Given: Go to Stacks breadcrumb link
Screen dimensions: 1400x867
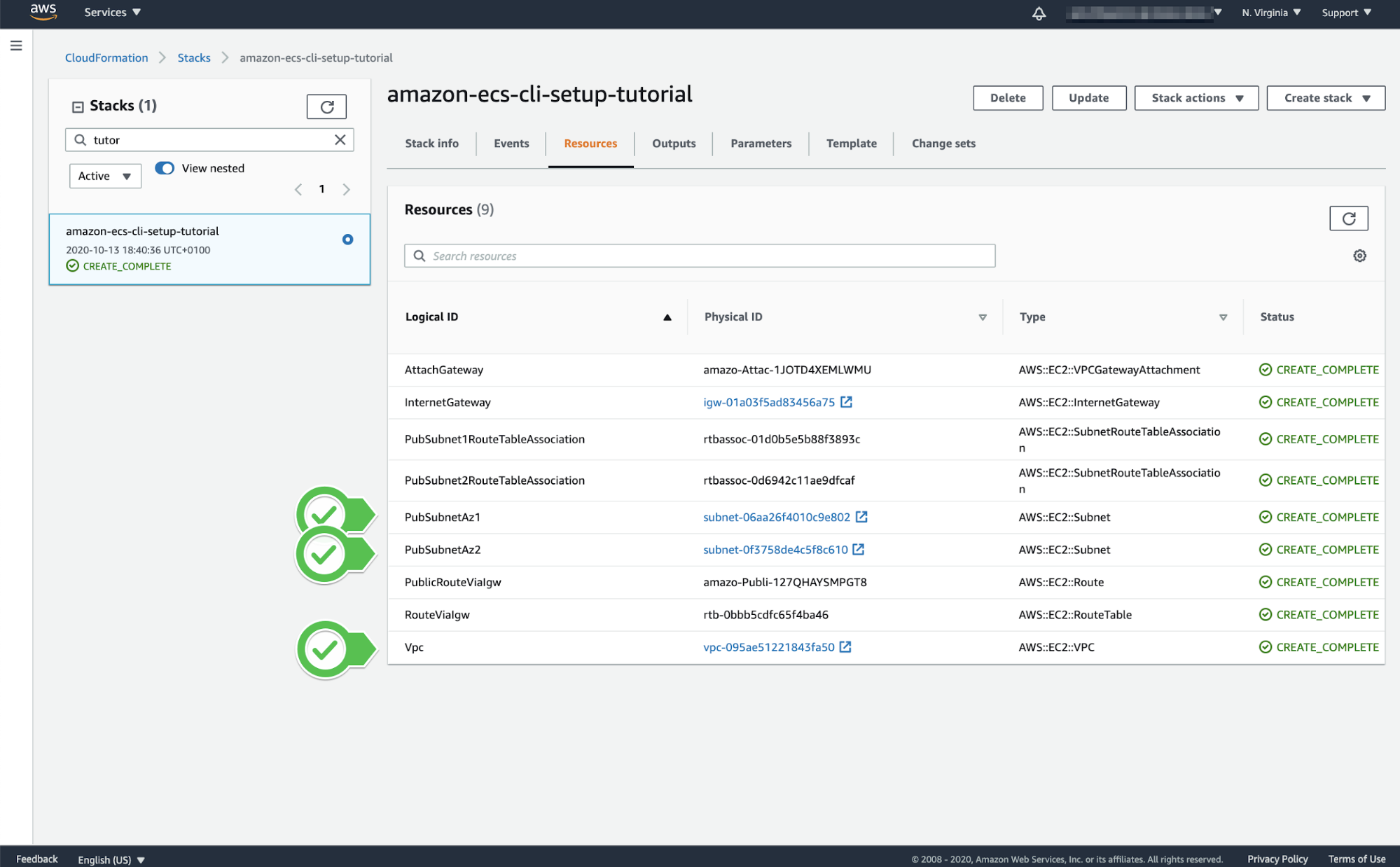Looking at the screenshot, I should 194,57.
